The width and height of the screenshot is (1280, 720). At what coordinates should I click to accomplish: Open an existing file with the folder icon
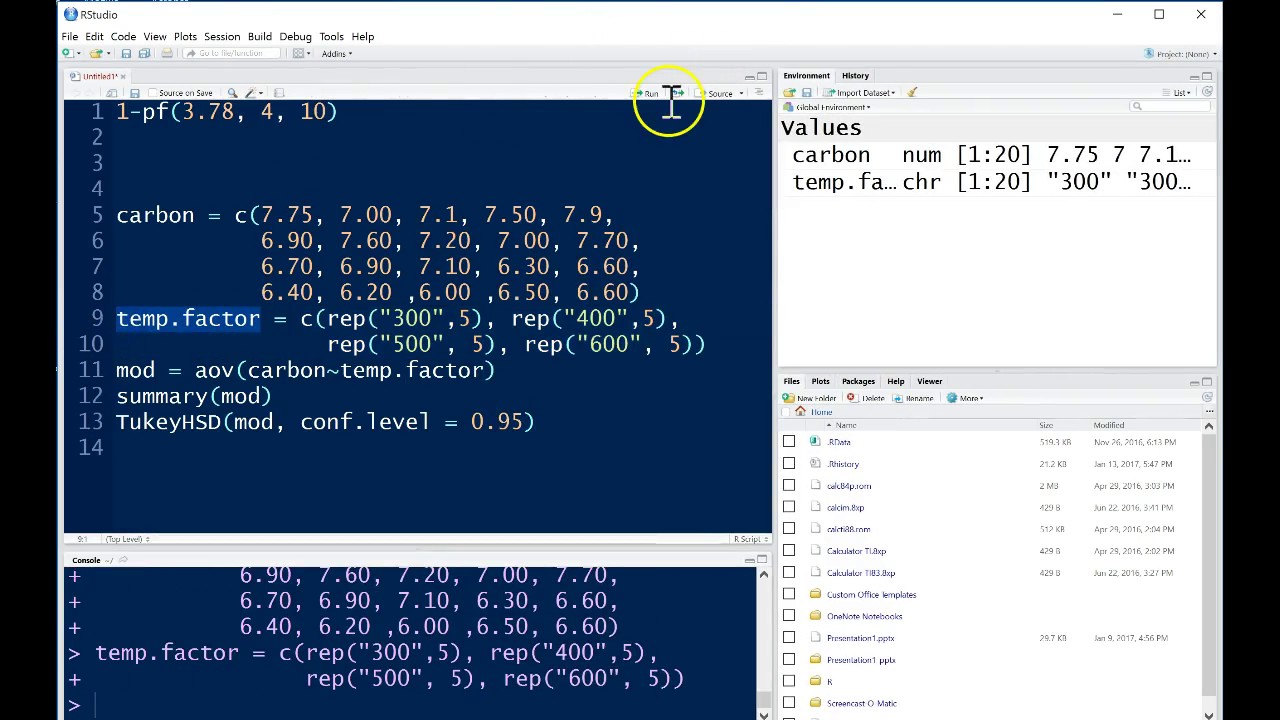[x=95, y=54]
